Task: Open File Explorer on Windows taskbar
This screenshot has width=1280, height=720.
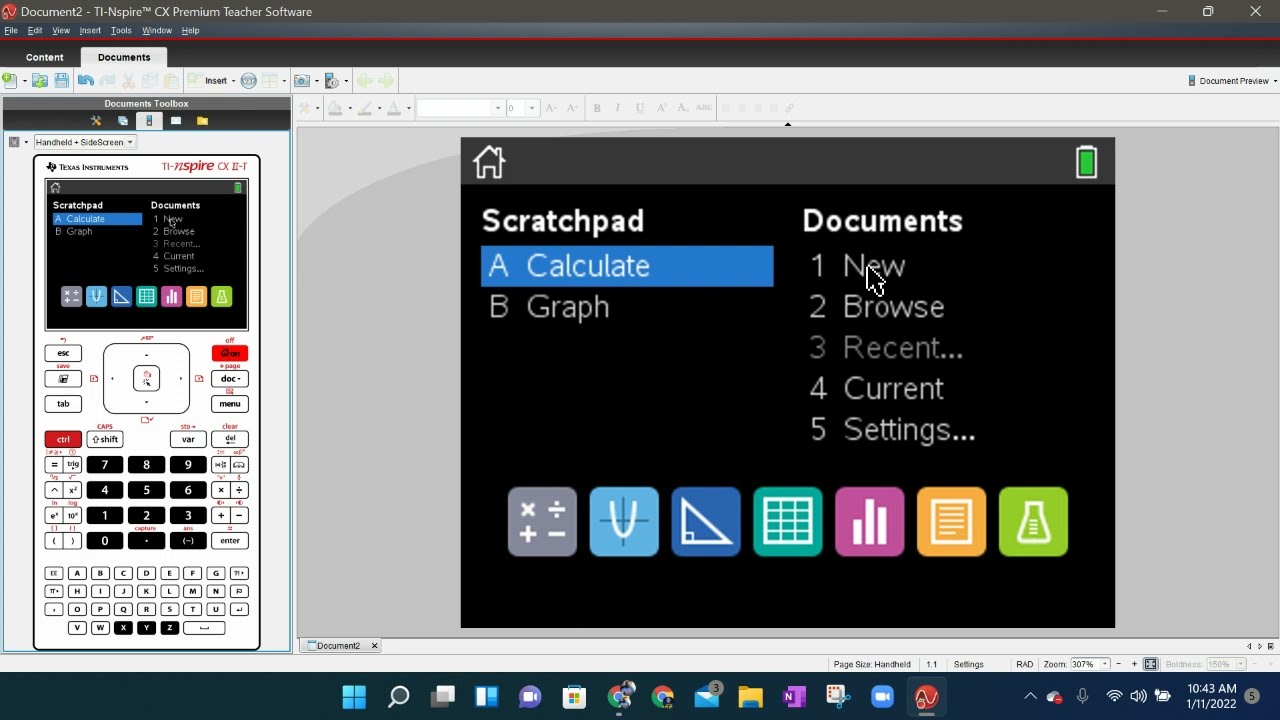Action: pyautogui.click(x=750, y=697)
